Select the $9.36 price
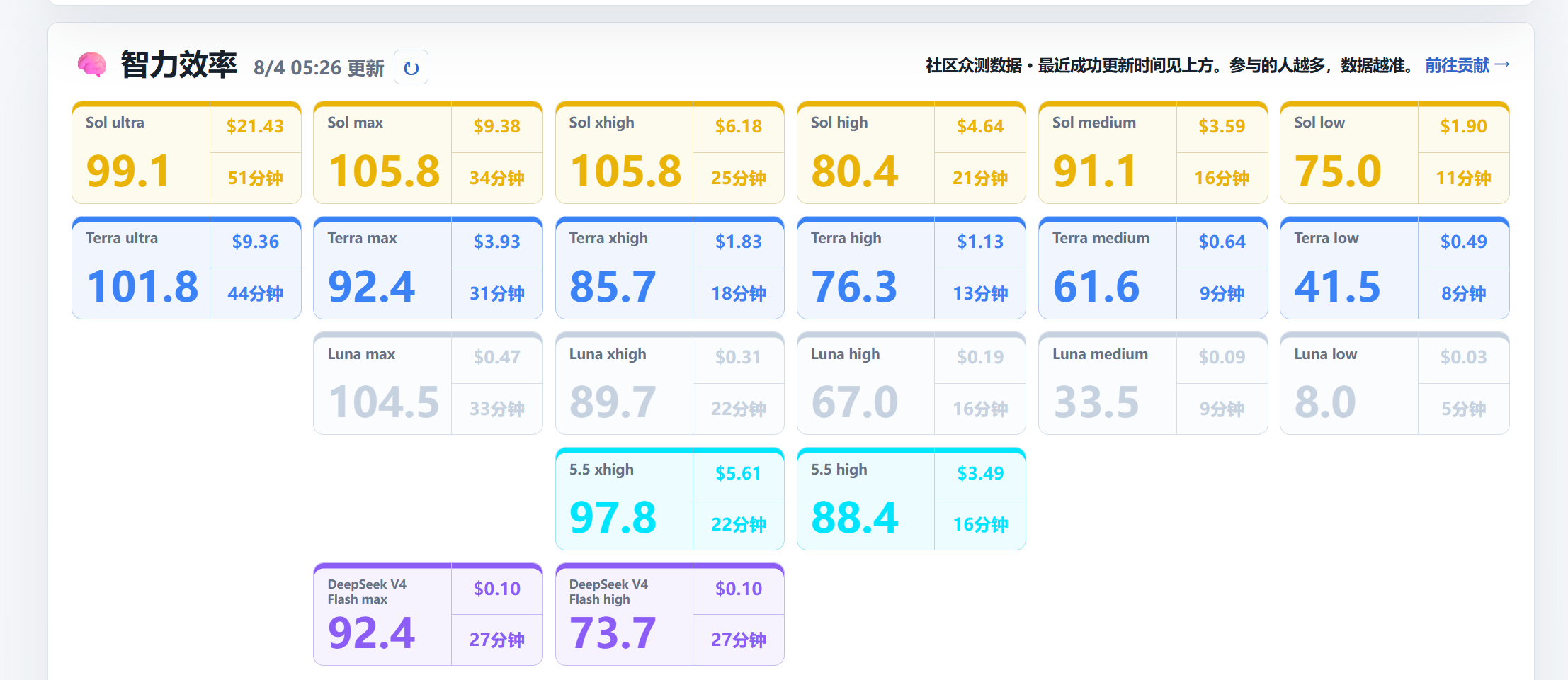The width and height of the screenshot is (1568, 680). 256,242
